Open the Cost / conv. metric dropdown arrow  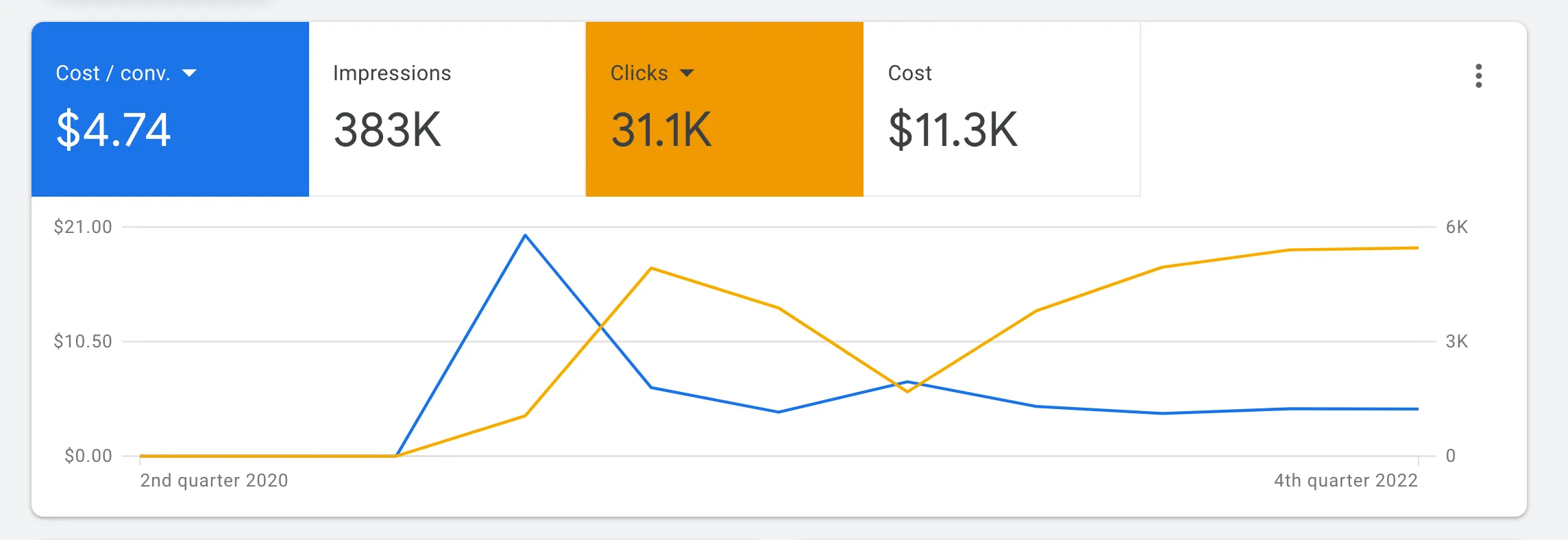coord(189,73)
